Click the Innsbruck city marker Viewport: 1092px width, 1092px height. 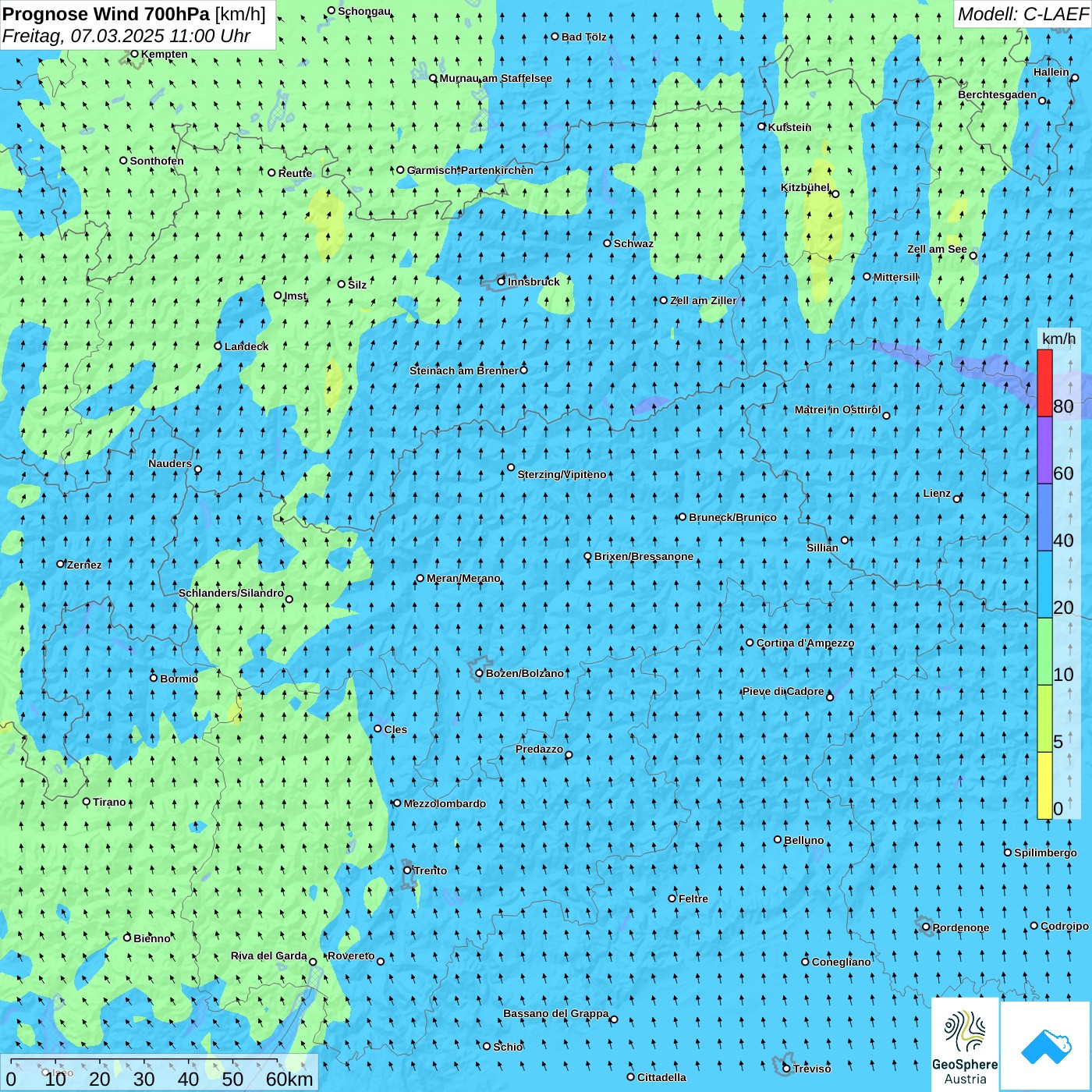click(x=502, y=282)
